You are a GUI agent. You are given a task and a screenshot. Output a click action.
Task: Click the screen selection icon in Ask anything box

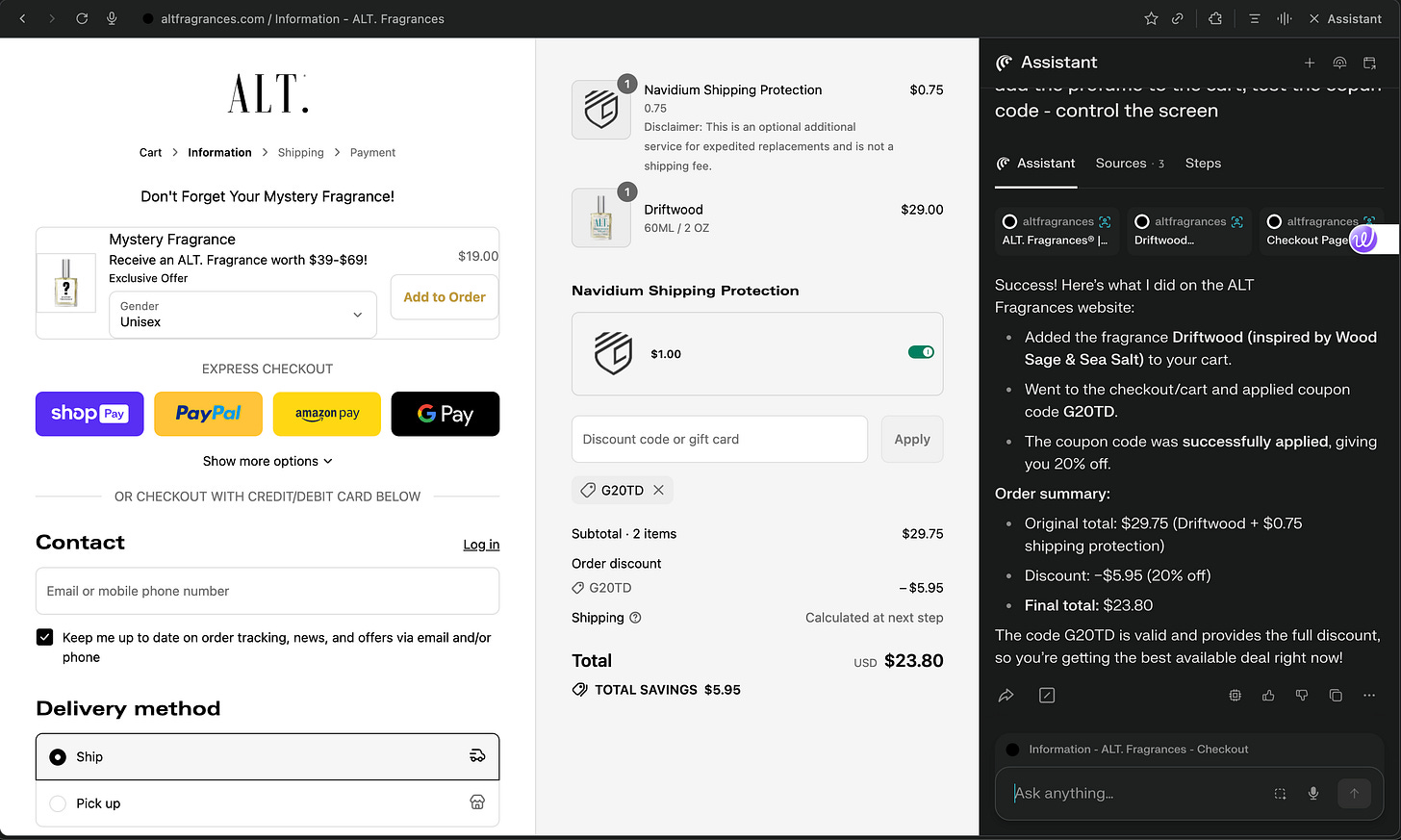(1280, 794)
